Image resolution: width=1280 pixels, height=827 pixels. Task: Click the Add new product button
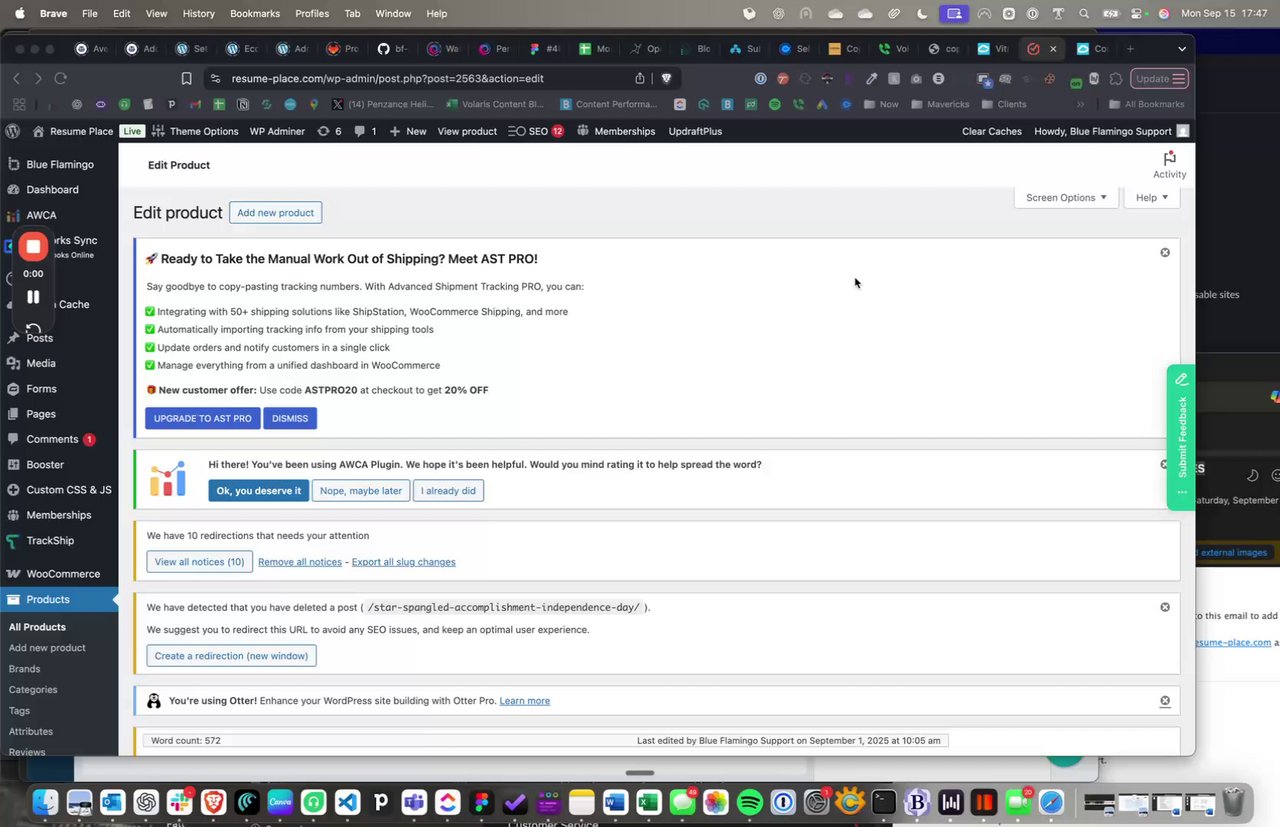[275, 212]
